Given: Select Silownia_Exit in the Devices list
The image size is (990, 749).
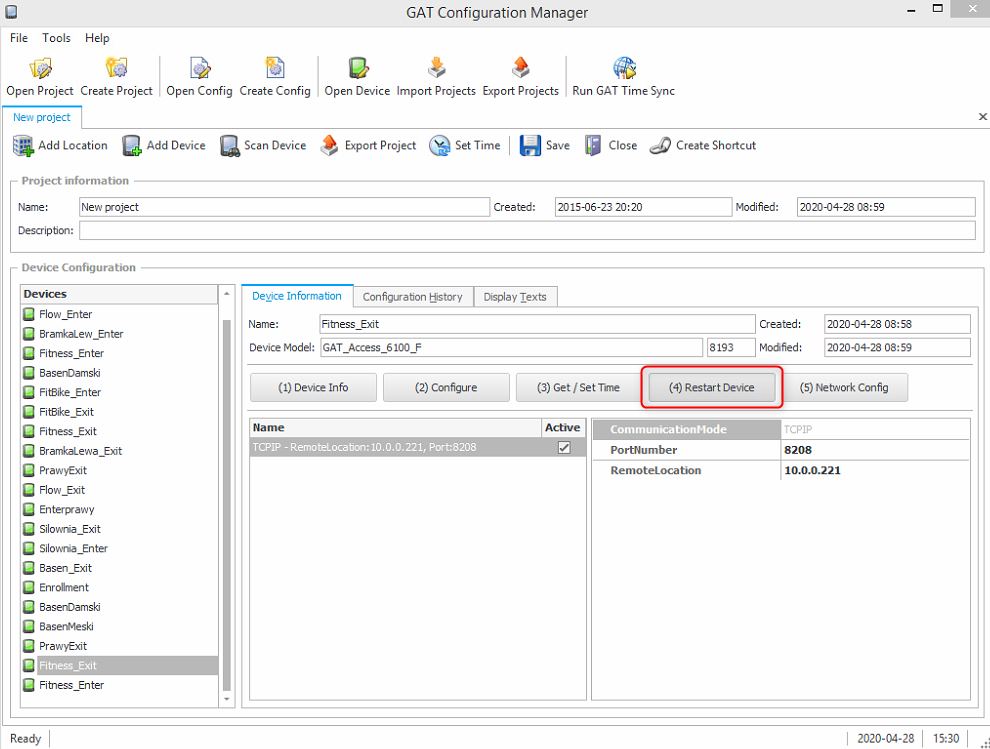Looking at the screenshot, I should [x=69, y=529].
